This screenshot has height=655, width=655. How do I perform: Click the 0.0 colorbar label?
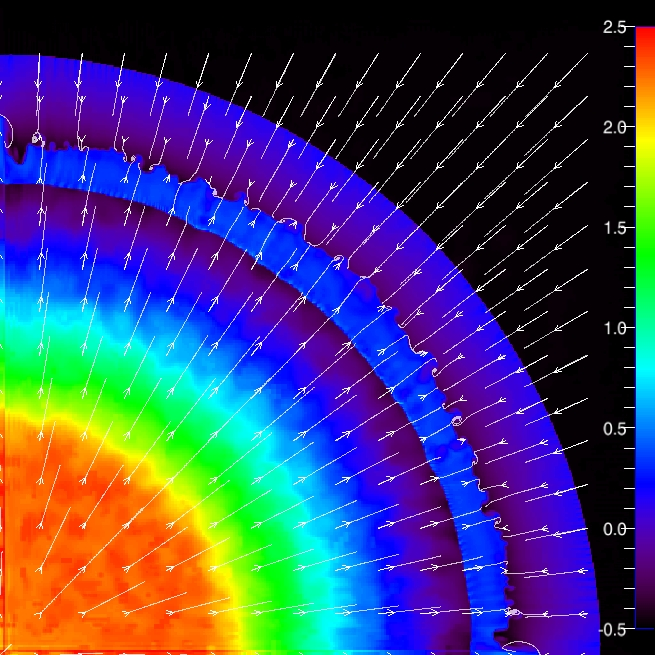(614, 529)
